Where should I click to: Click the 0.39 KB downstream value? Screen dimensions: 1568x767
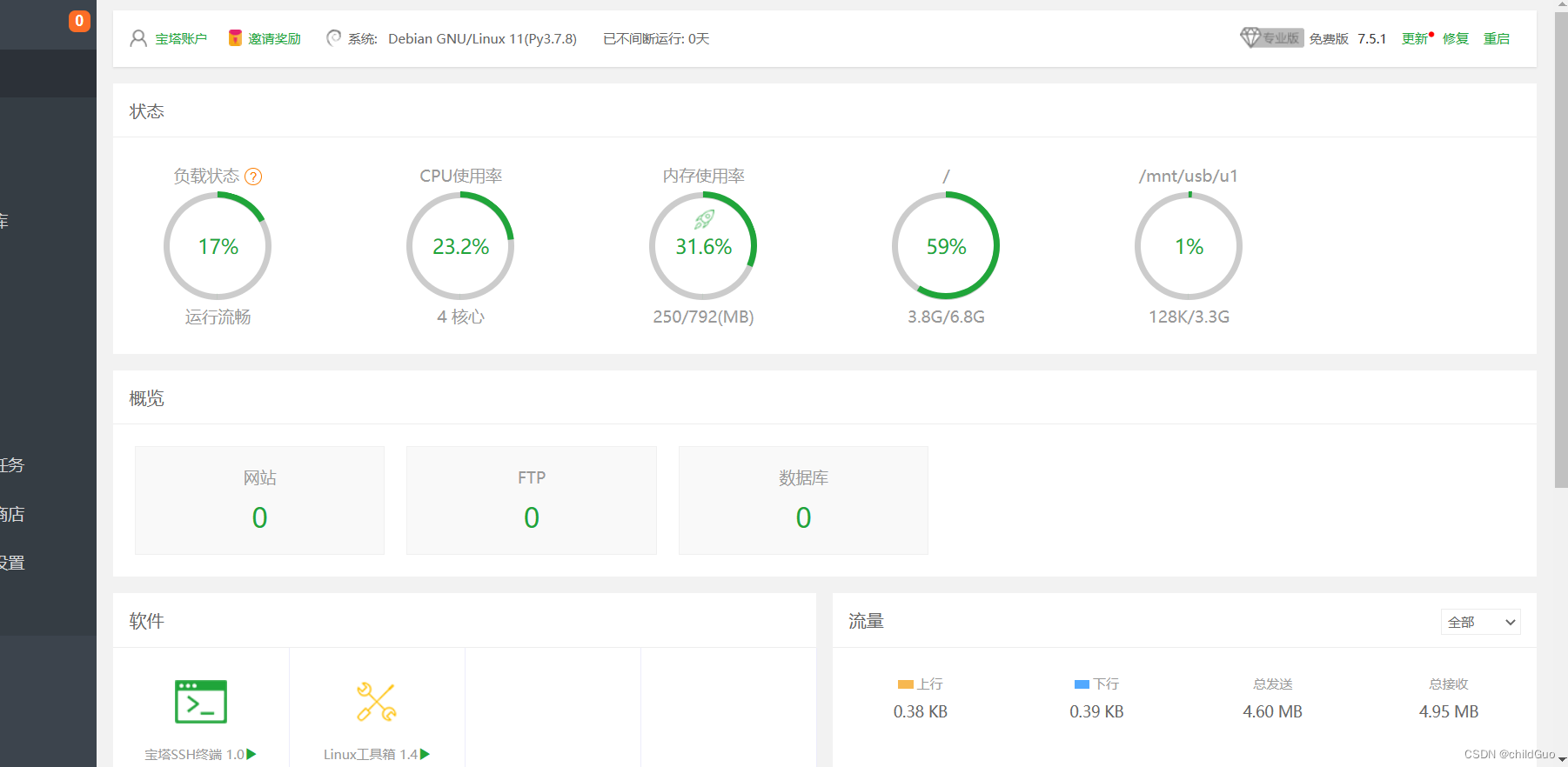point(1096,711)
